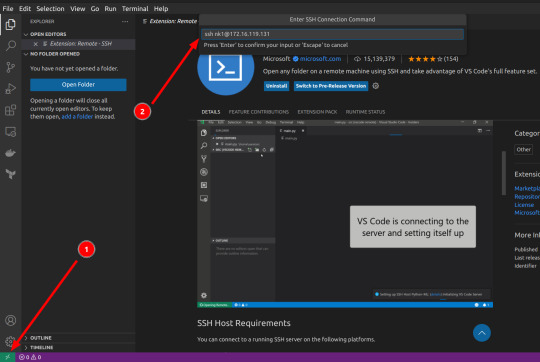Open the Terminal menu
Screen dimensions: 540x362
coord(135,9)
